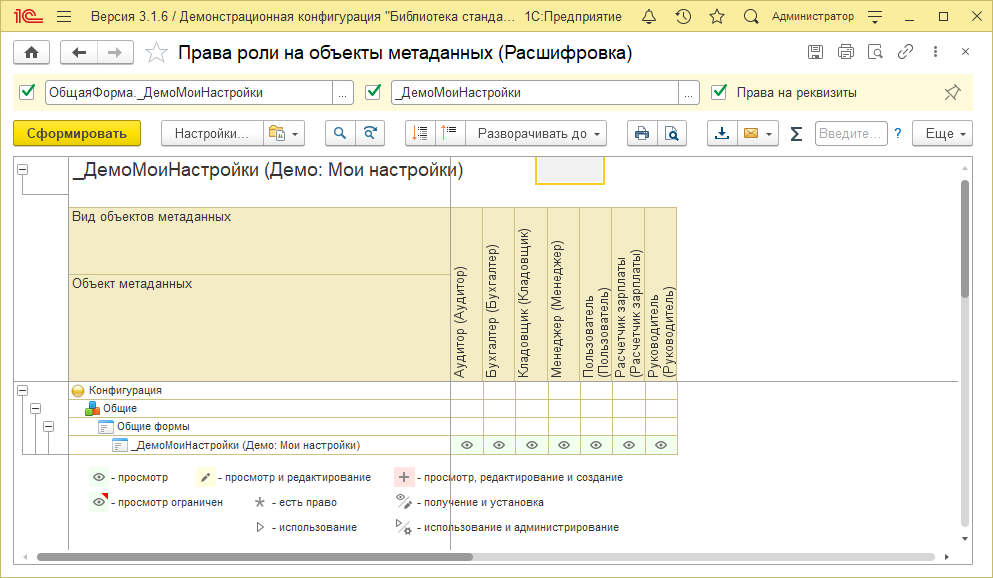Click the report title _ДемоМоиНастройки (Демо: Мои настройки)

click(268, 170)
